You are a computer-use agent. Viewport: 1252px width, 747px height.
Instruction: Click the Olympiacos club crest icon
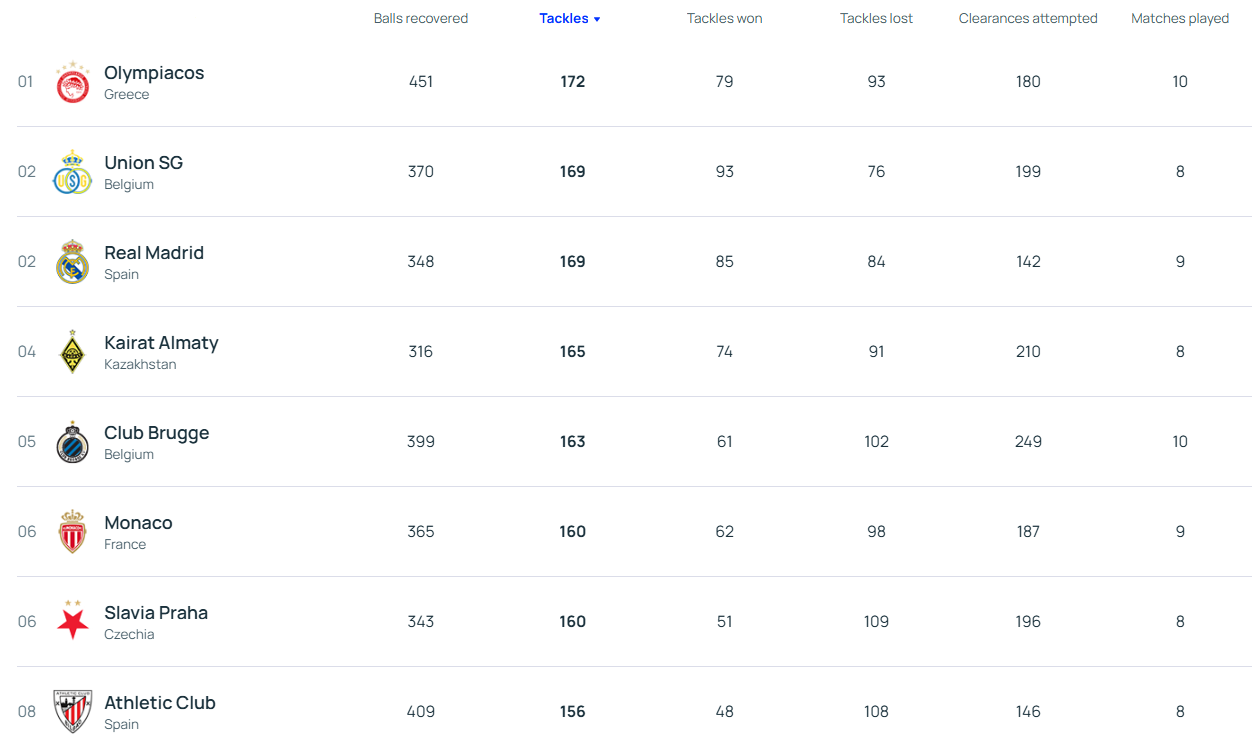point(72,82)
